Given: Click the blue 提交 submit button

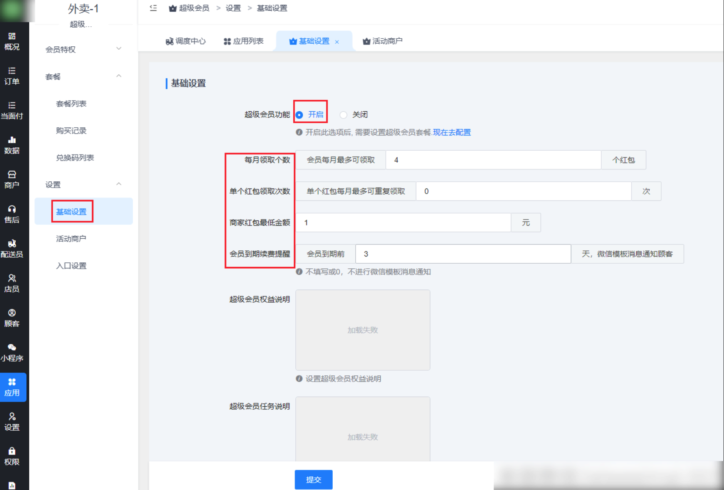Looking at the screenshot, I should pyautogui.click(x=313, y=479).
